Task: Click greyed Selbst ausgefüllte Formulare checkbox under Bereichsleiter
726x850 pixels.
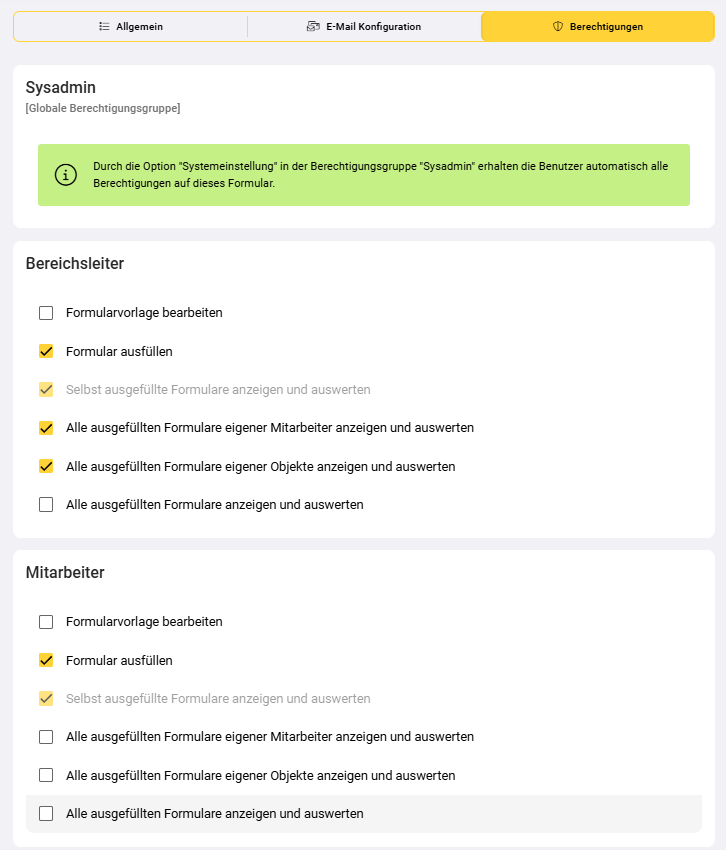Action: coord(46,389)
